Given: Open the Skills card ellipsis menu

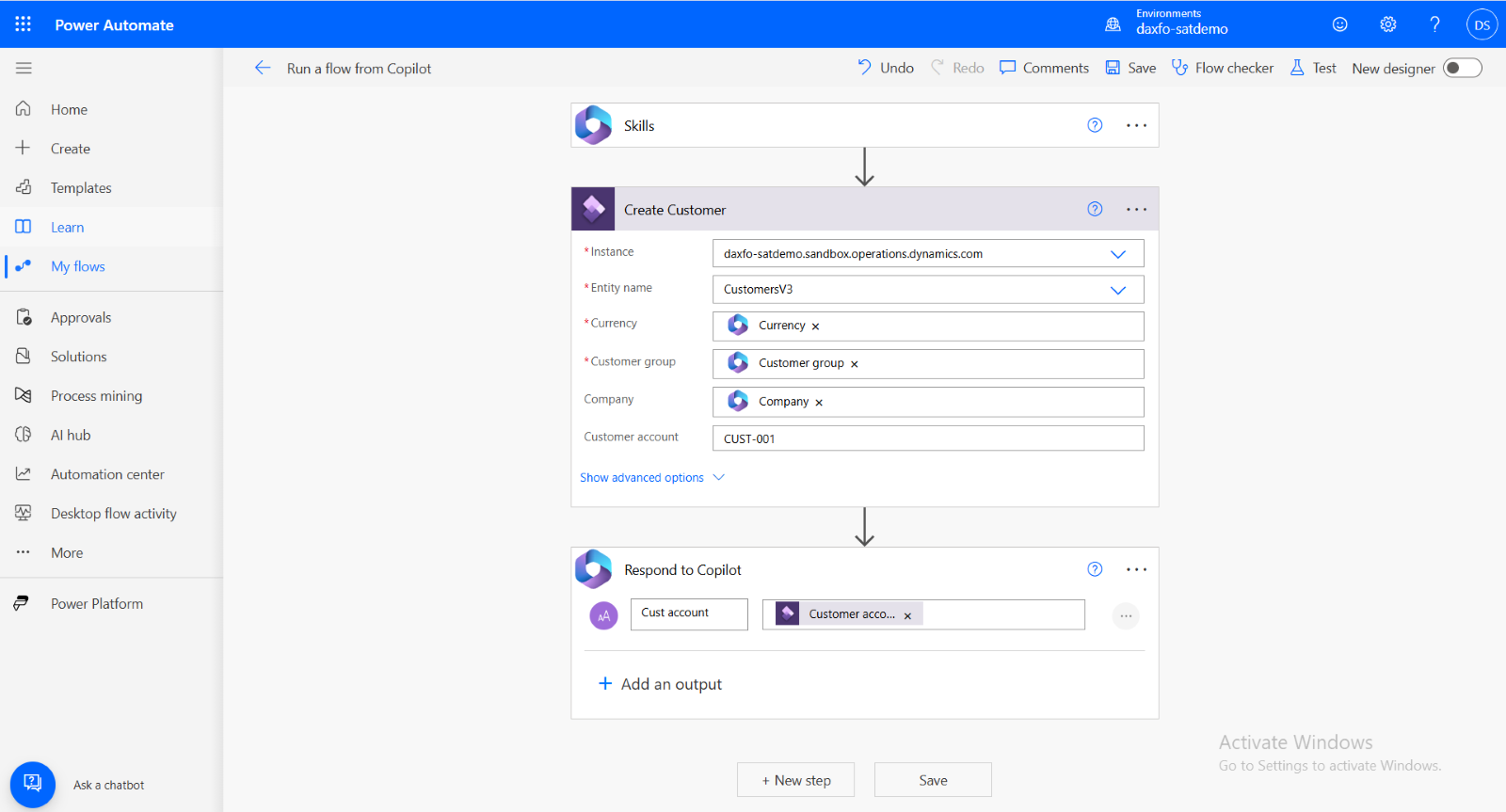Looking at the screenshot, I should pos(1136,125).
